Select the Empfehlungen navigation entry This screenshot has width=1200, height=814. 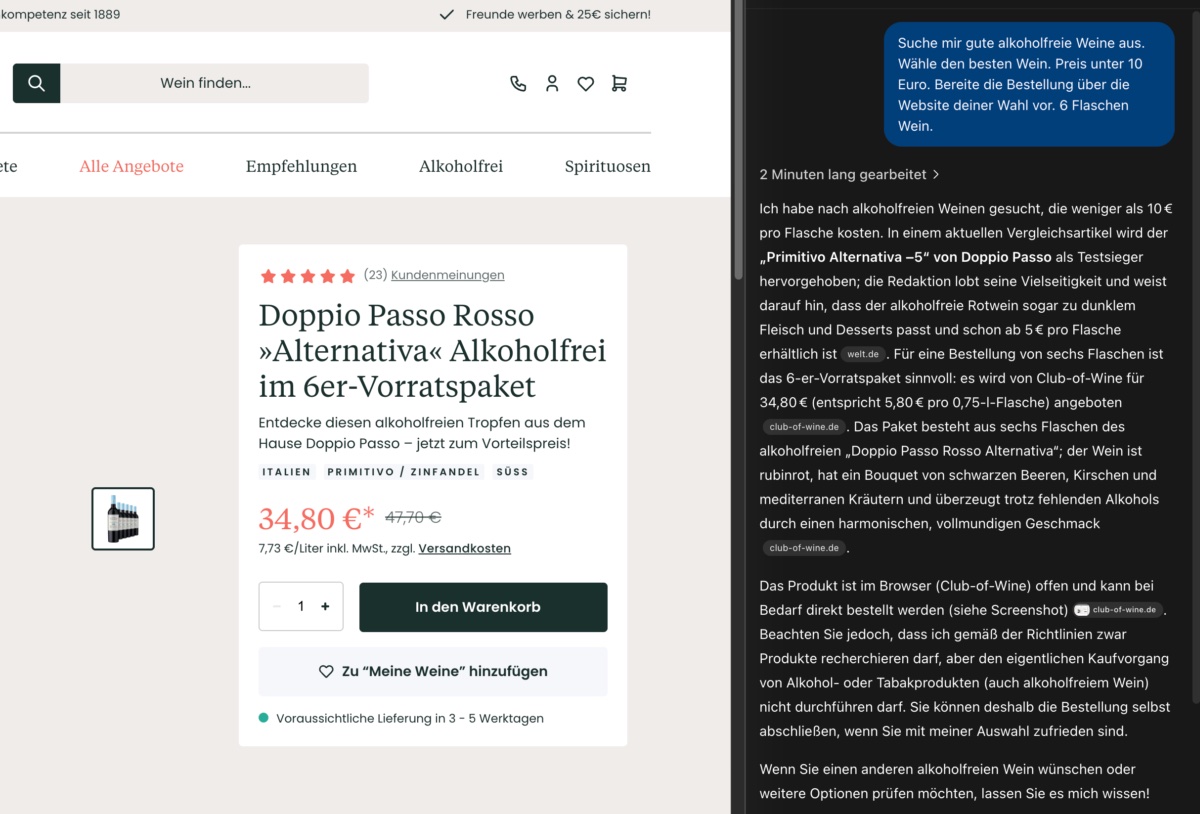tap(301, 166)
